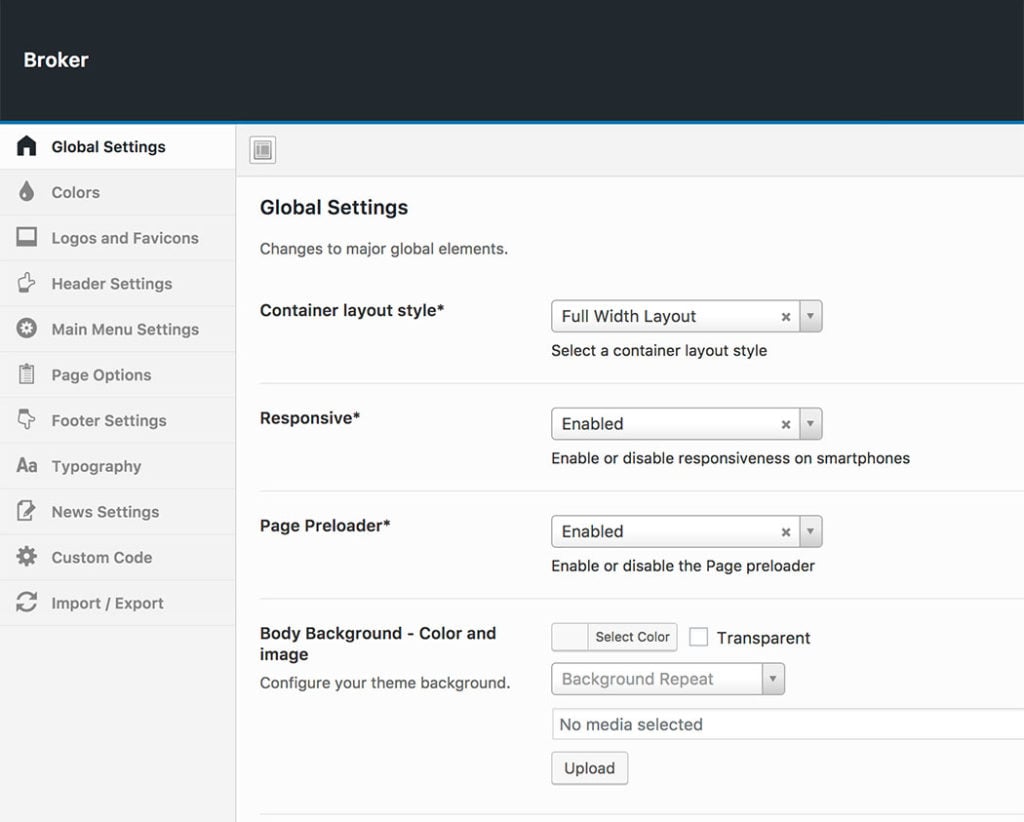This screenshot has width=1024, height=822.
Task: Click the monitor icon for Logos and Favicons
Action: (x=27, y=238)
